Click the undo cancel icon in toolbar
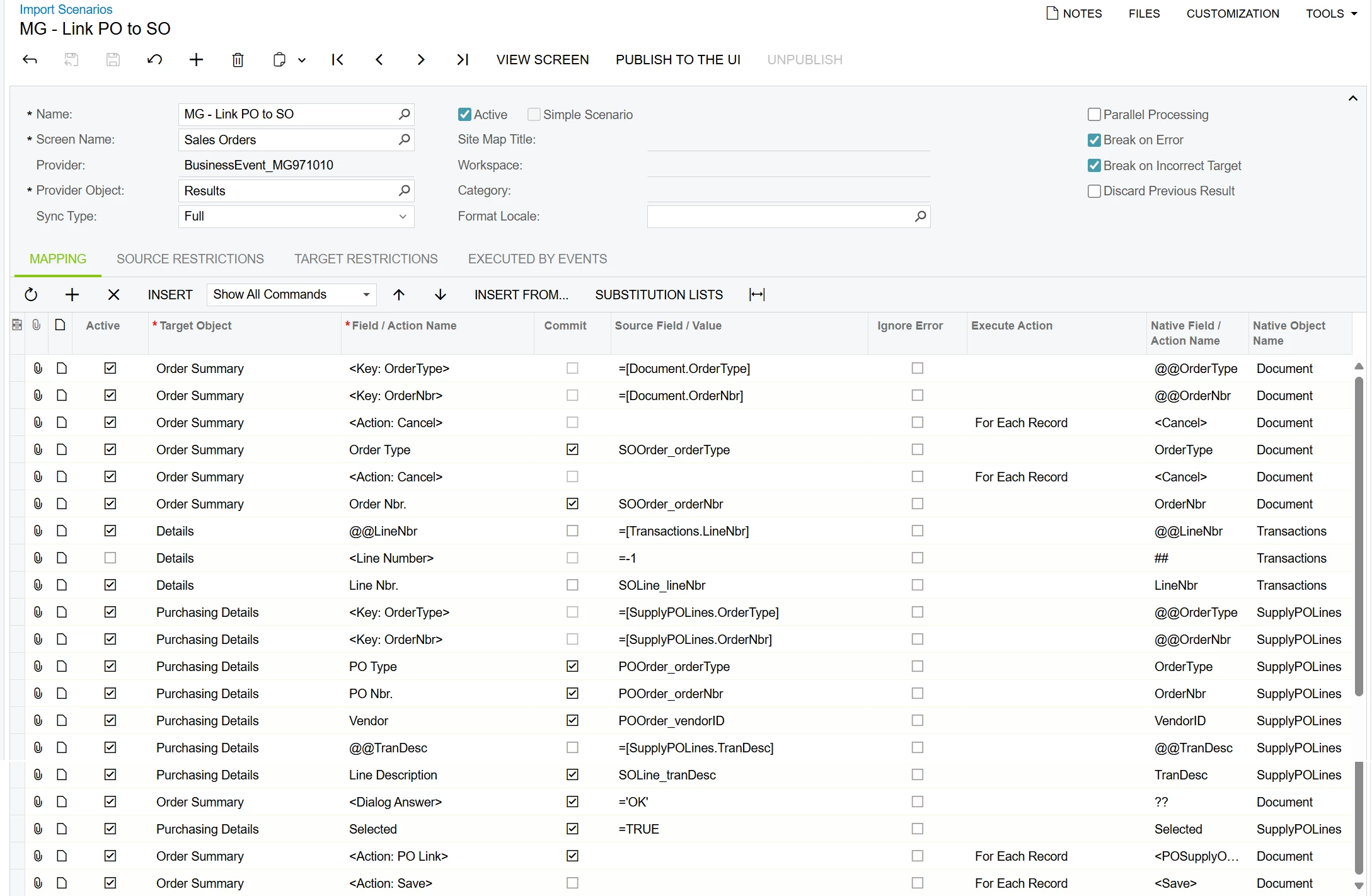 (x=154, y=60)
